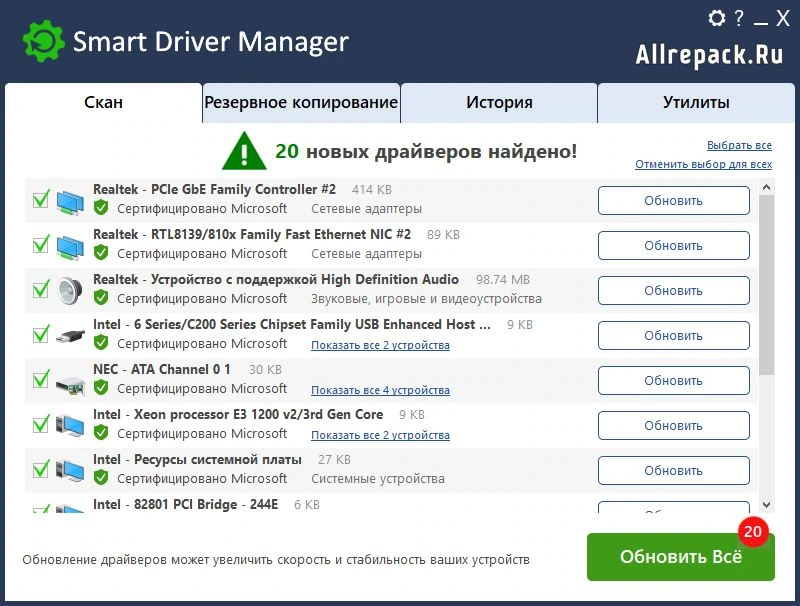The width and height of the screenshot is (800, 606).
Task: Click Обновить for Intel Xeon processor E3 1200
Action: (x=673, y=425)
